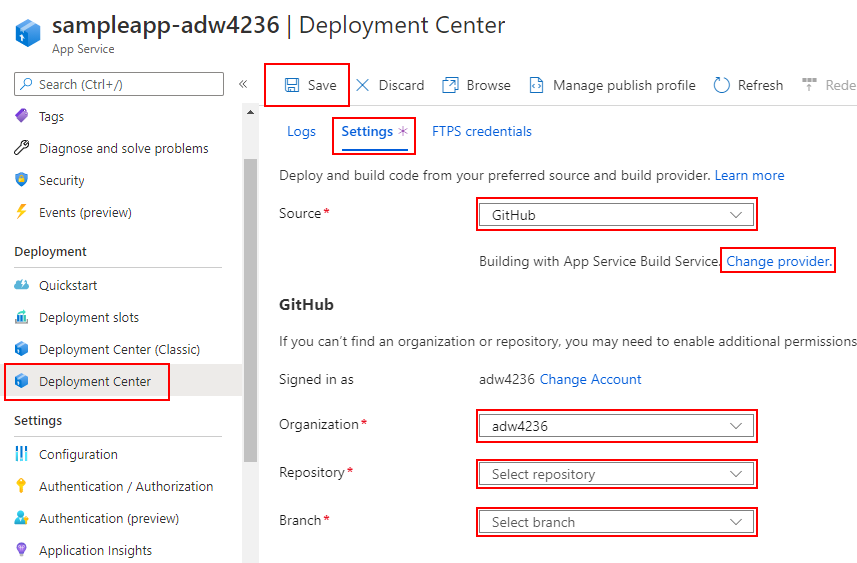Focus the Search (Ctrl+/) input field
Viewport: 857px width, 563px height.
[x=119, y=84]
